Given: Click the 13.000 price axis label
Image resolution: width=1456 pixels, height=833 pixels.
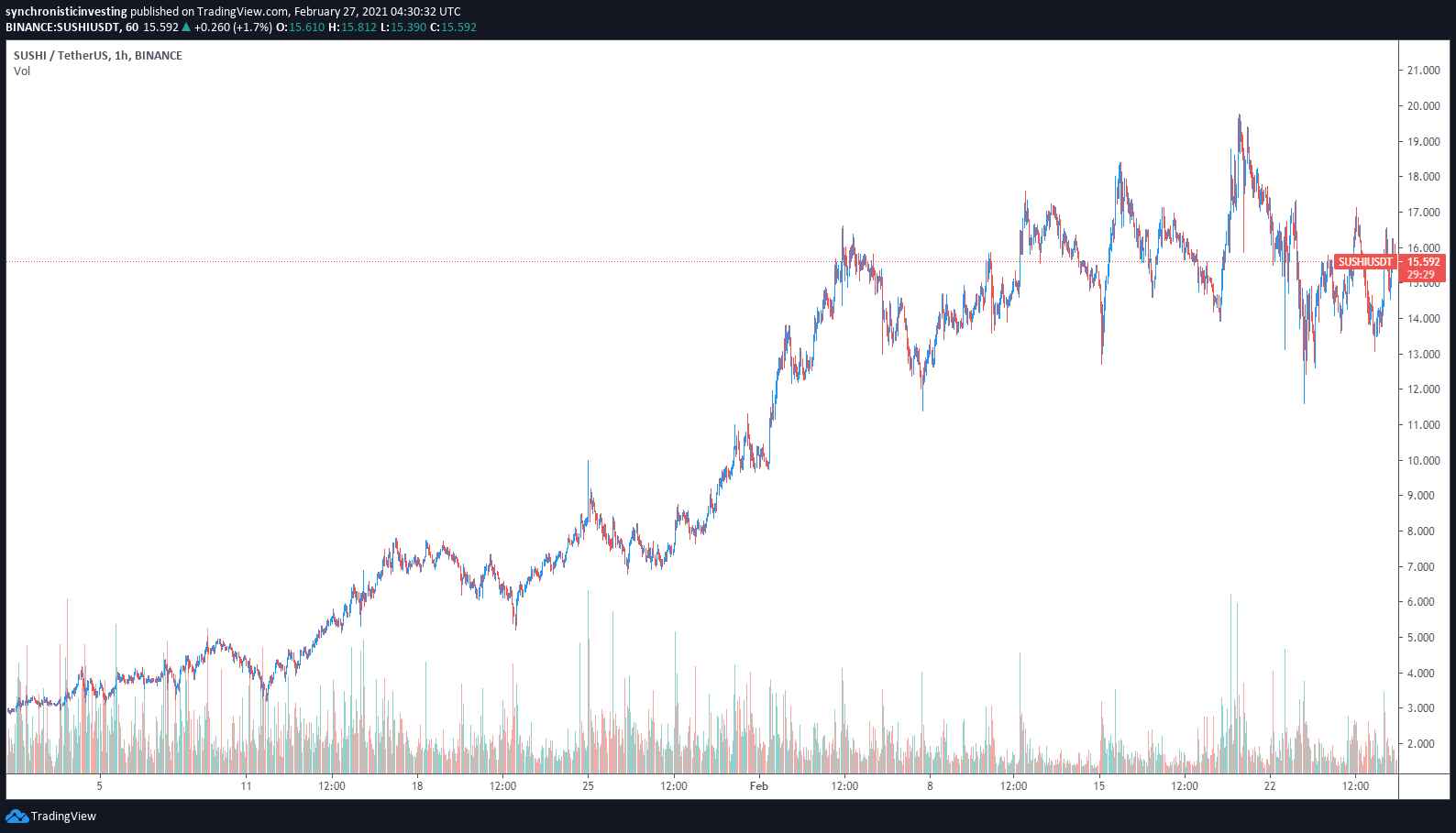Looking at the screenshot, I should 1424,355.
